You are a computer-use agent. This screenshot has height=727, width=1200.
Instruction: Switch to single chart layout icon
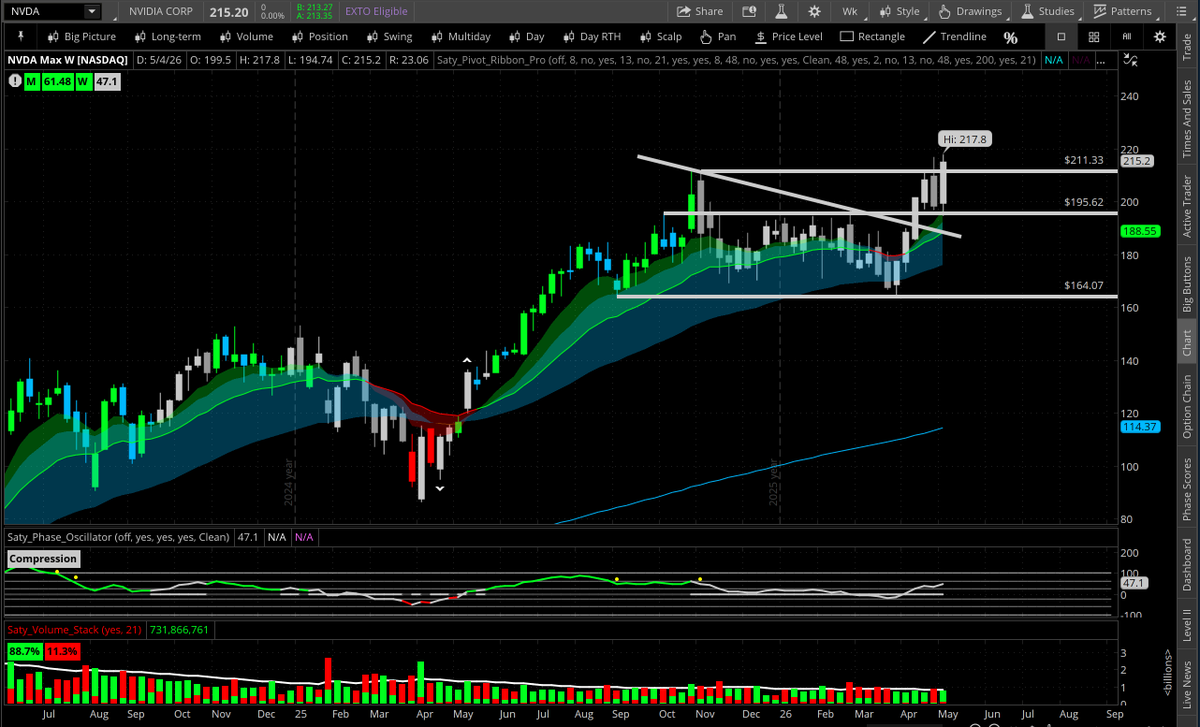coord(1061,37)
